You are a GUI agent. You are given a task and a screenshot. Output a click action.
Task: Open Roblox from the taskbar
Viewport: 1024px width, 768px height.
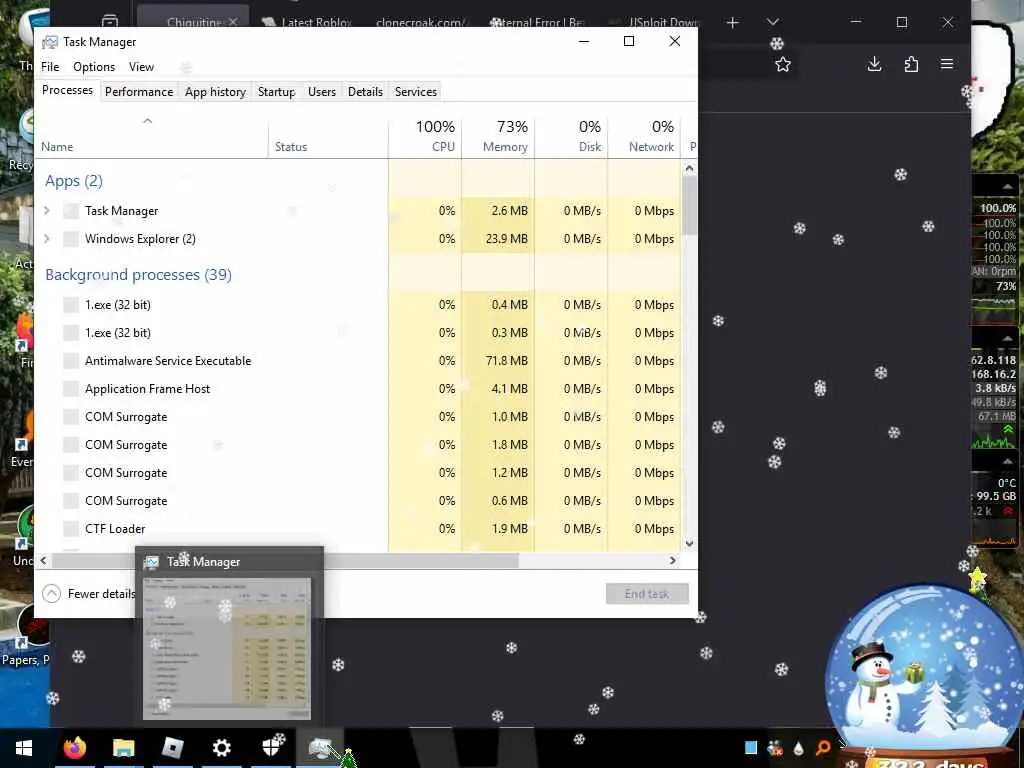[x=172, y=748]
